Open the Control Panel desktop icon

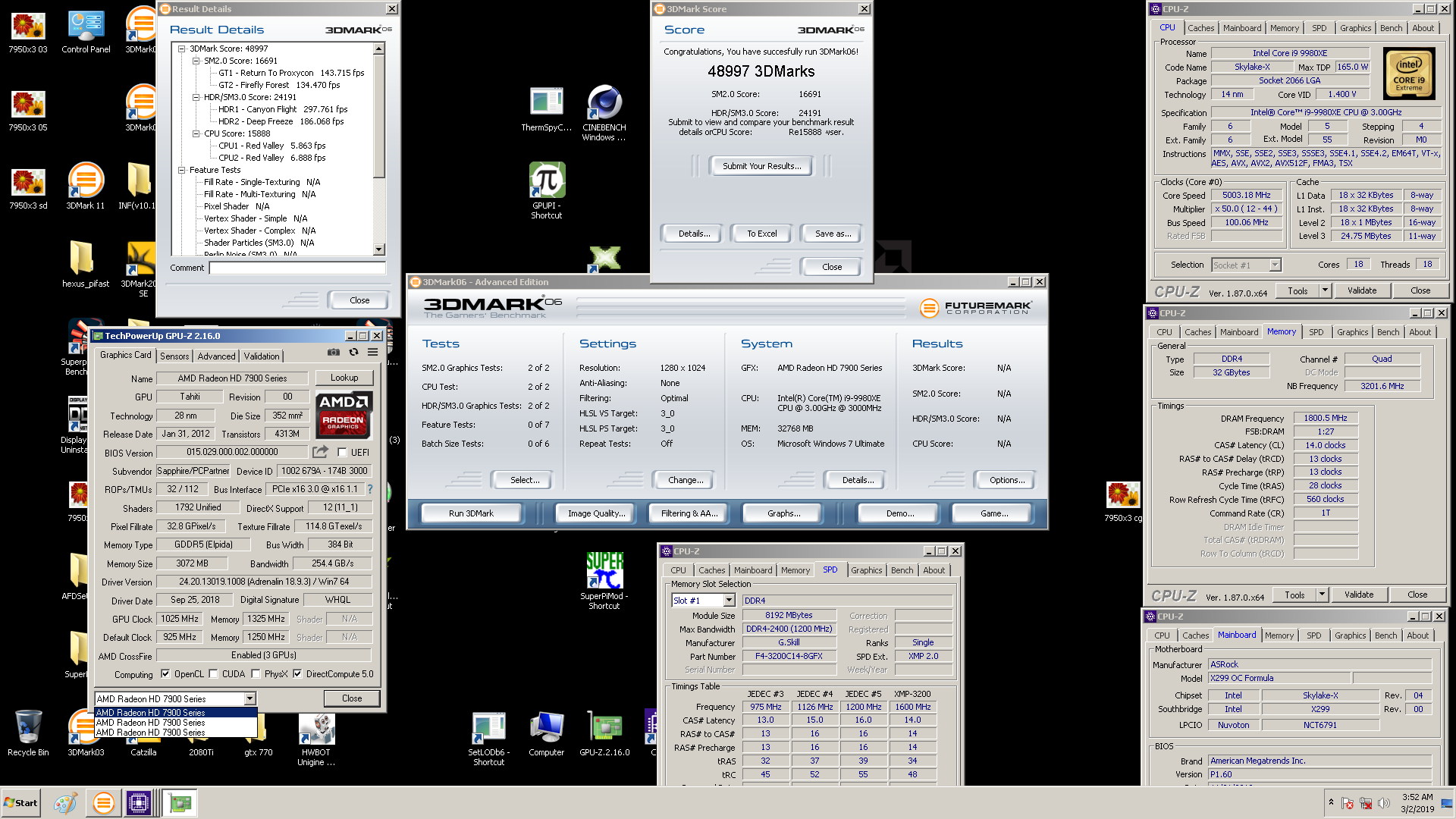pyautogui.click(x=86, y=32)
